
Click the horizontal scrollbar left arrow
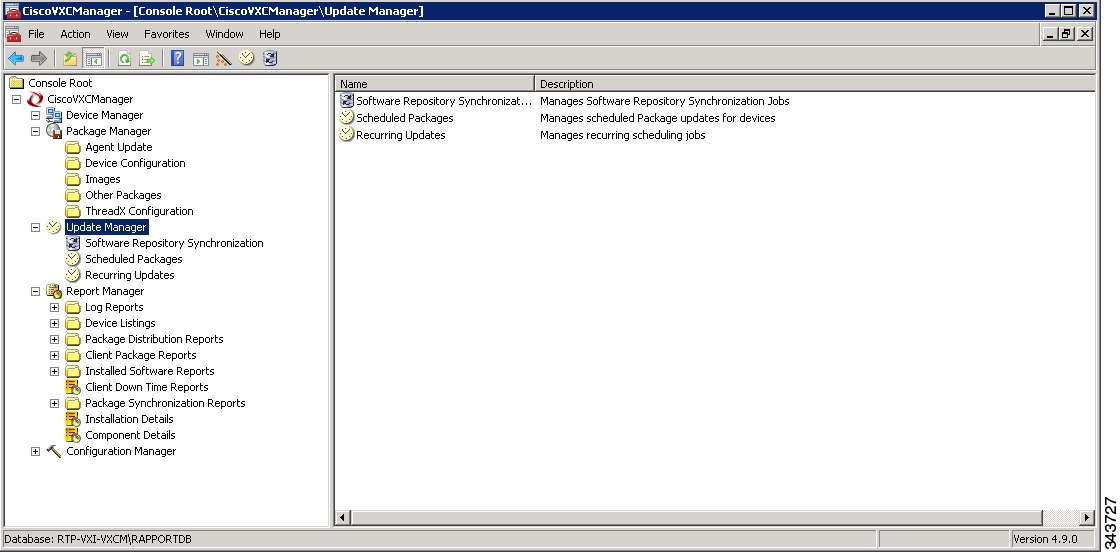point(343,517)
